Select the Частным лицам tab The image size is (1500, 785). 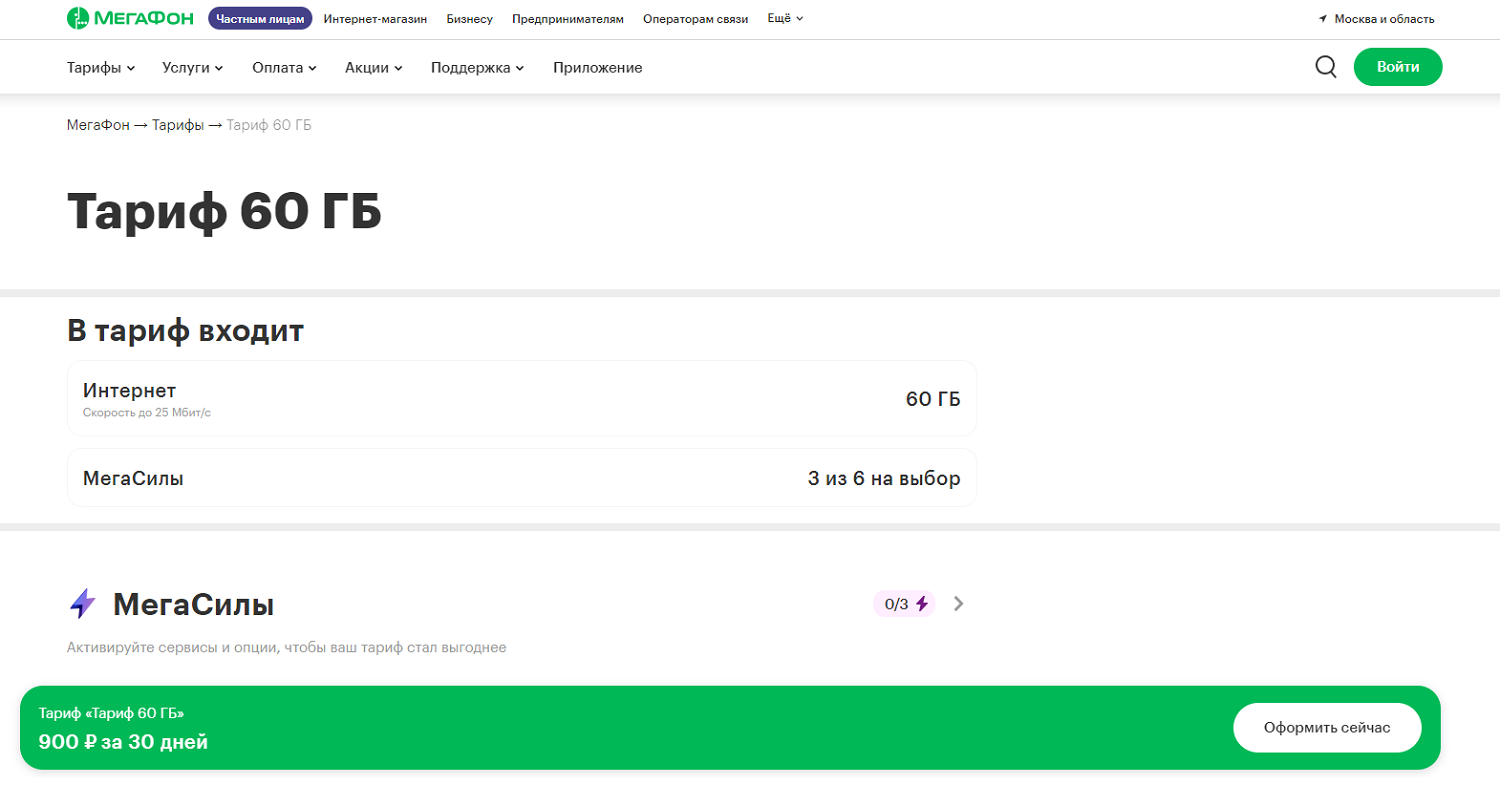pyautogui.click(x=260, y=18)
